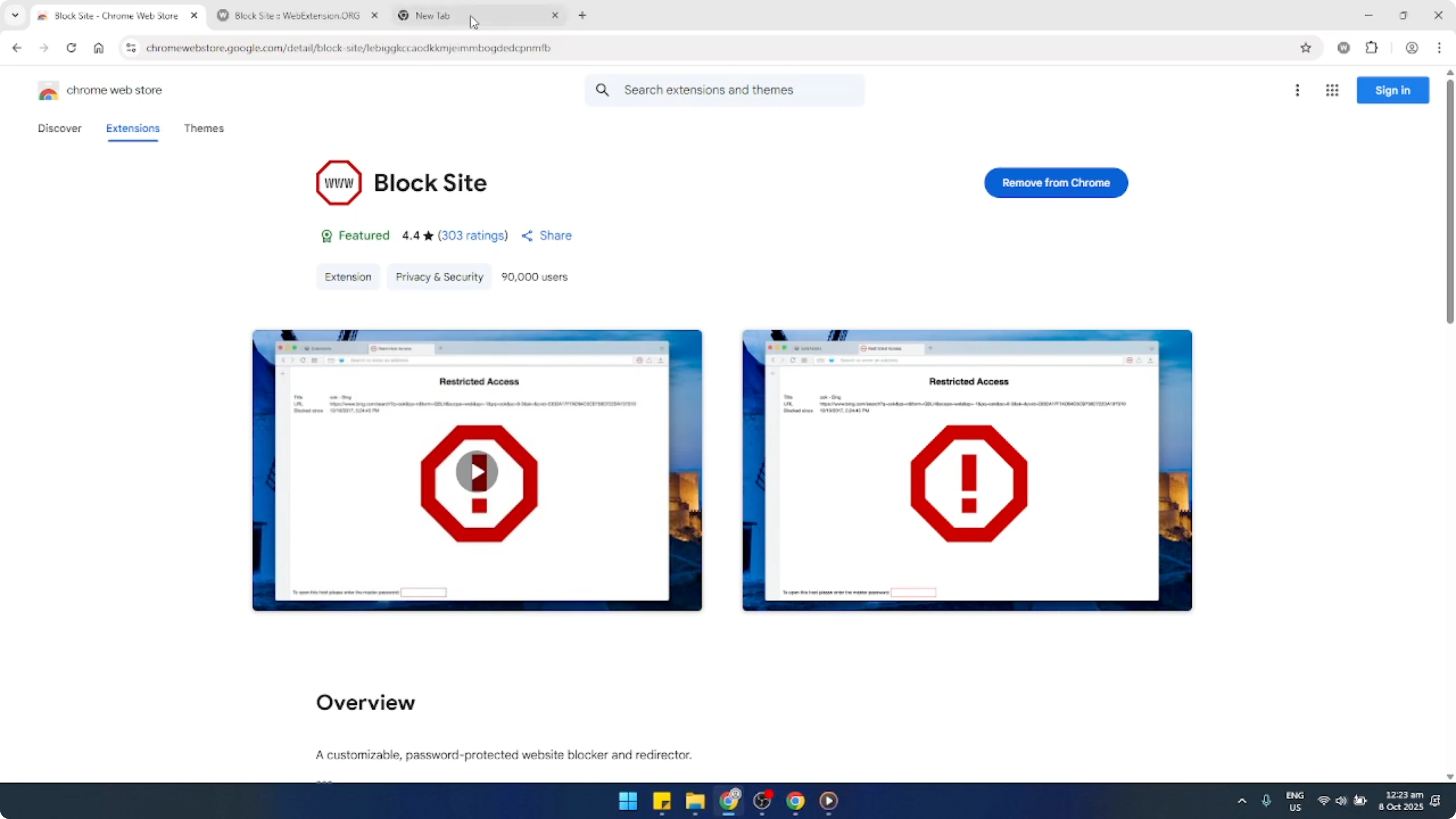This screenshot has height=819, width=1456.
Task: Focus the Search extensions and themes box
Action: click(x=724, y=90)
